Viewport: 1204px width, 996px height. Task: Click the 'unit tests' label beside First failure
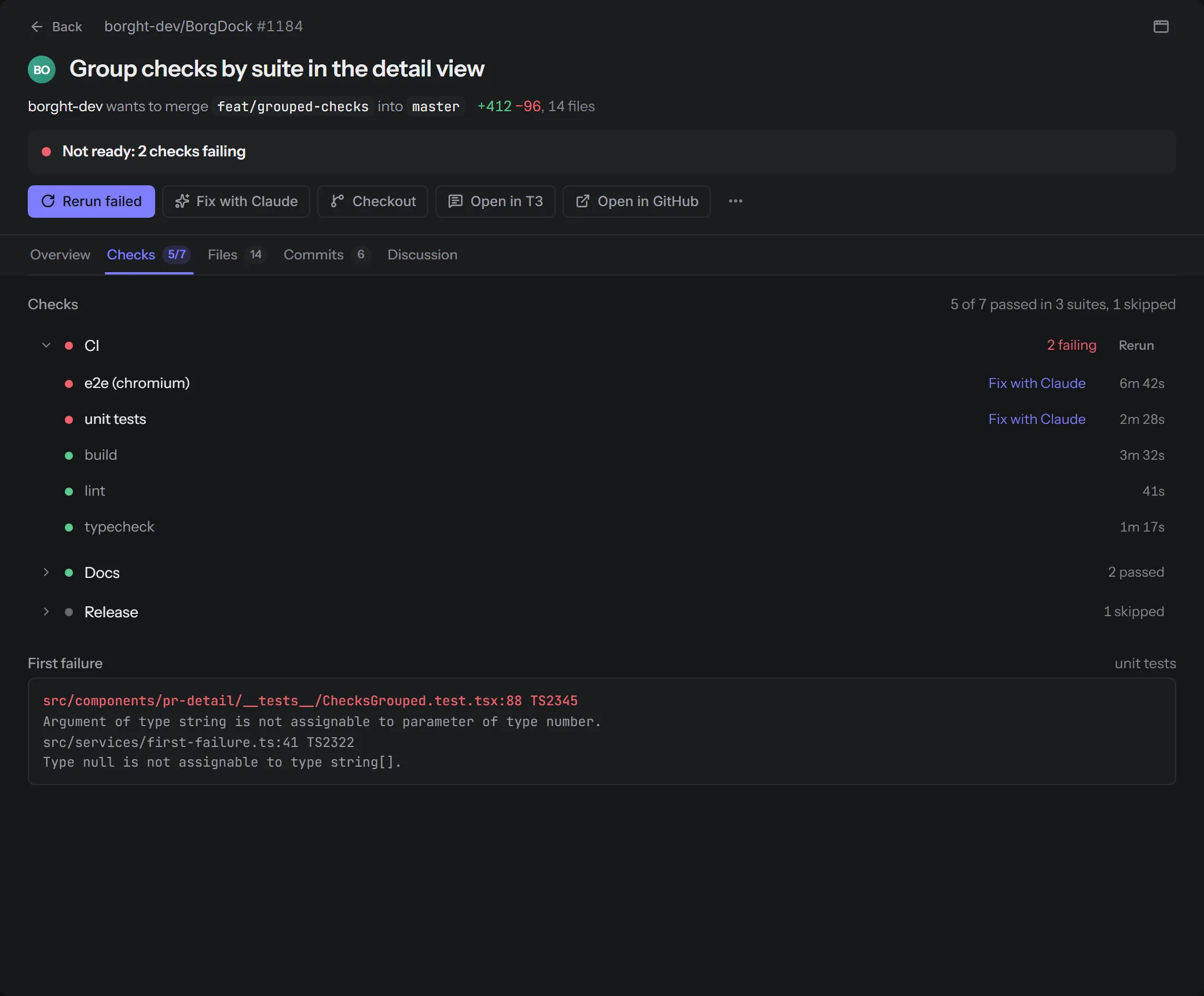click(1145, 664)
